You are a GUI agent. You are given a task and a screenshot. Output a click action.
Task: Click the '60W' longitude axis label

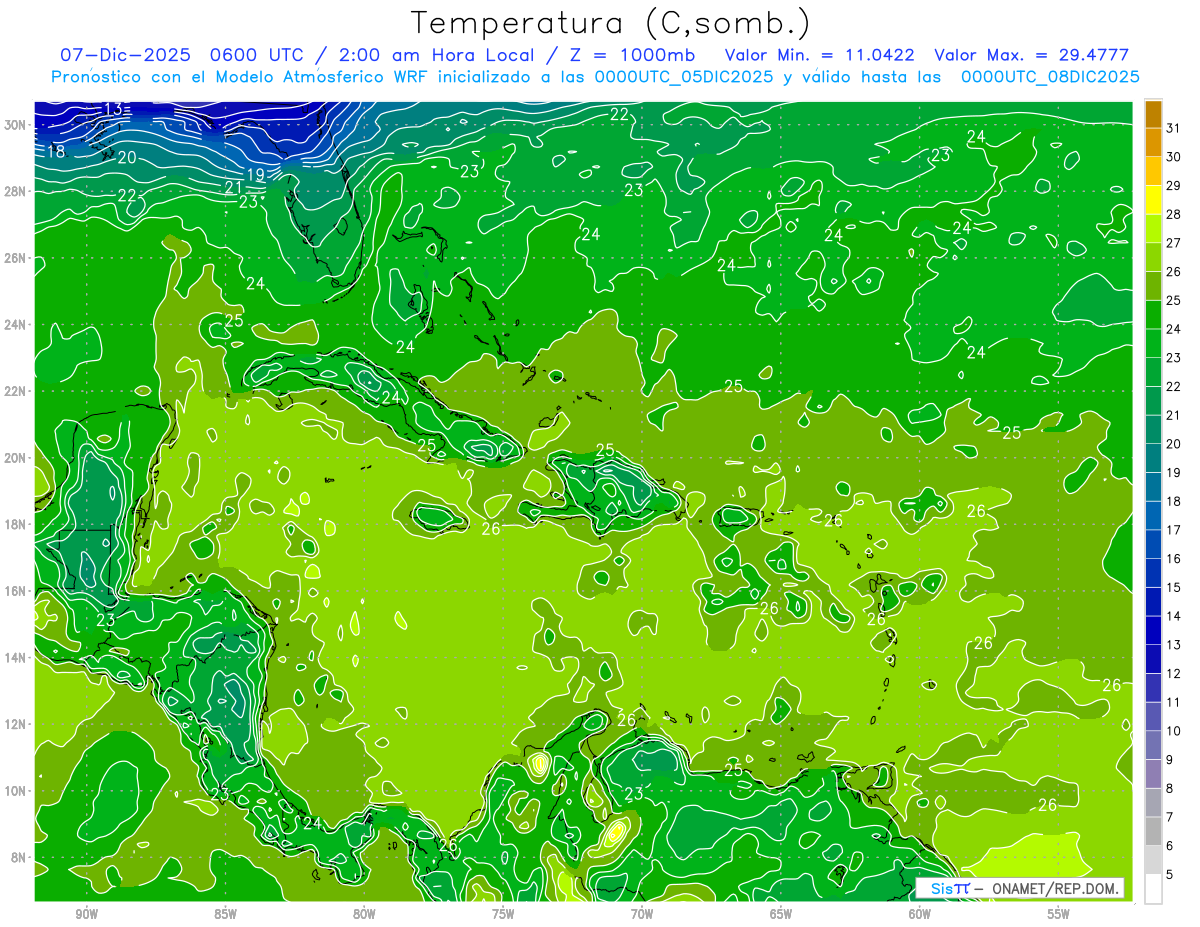pos(920,914)
